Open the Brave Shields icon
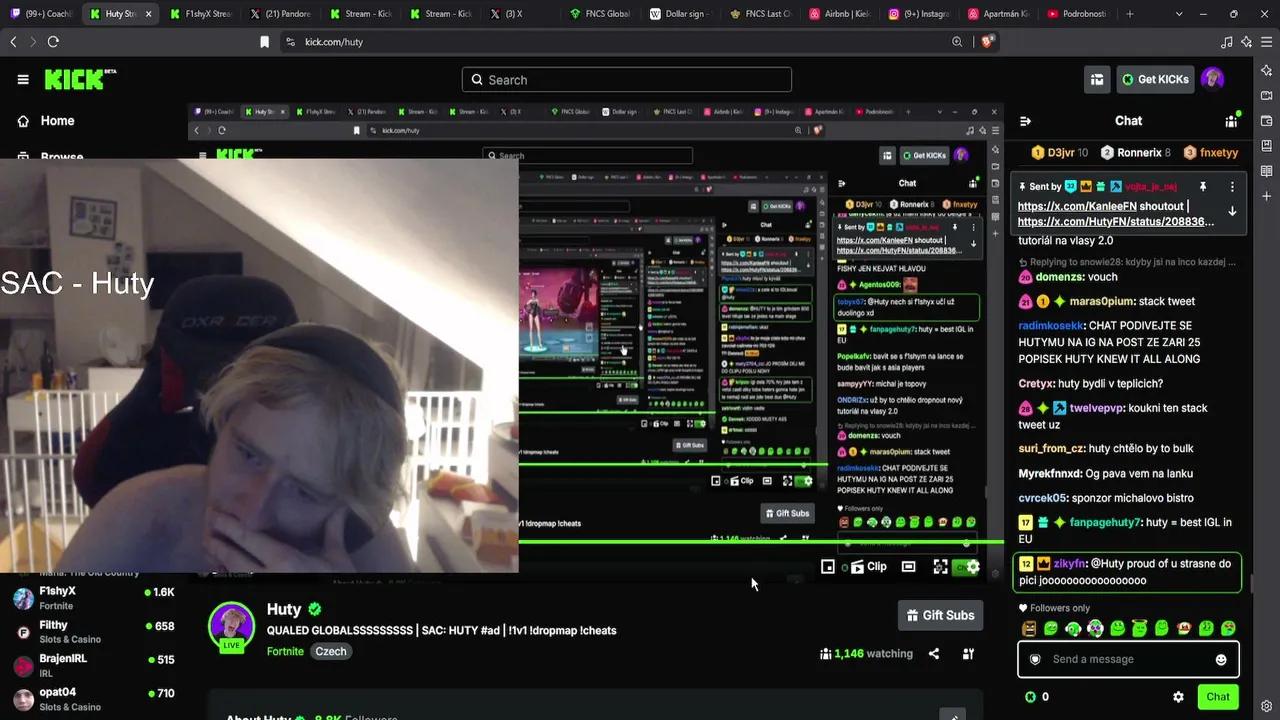The image size is (1280, 720). click(987, 42)
